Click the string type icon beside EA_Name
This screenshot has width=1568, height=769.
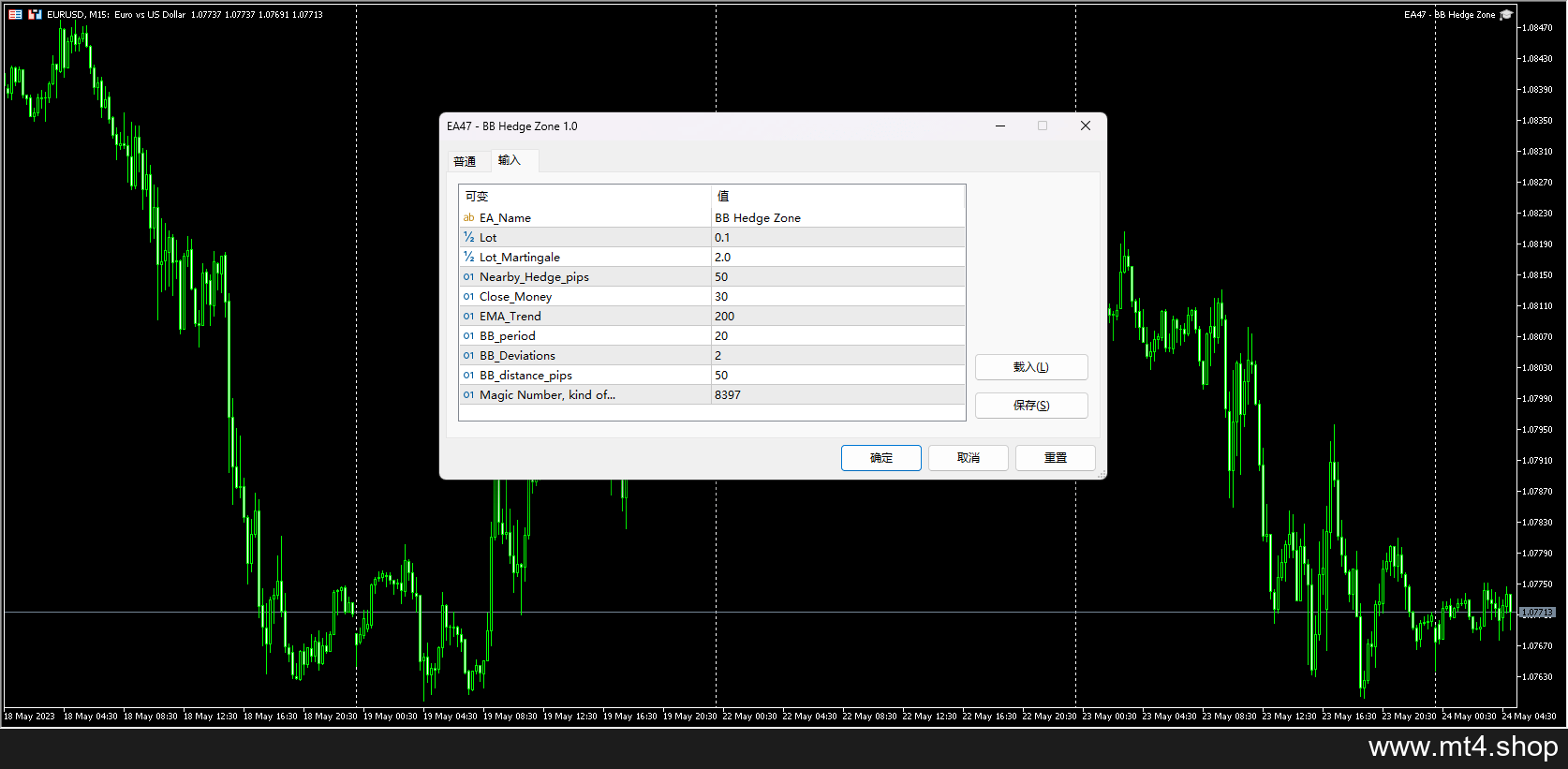468,217
